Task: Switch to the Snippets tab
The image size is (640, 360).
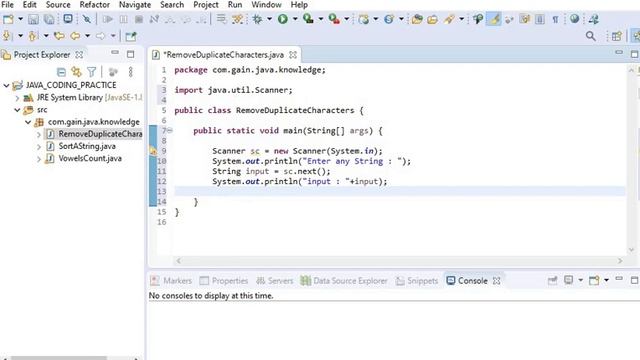Action: coord(417,281)
